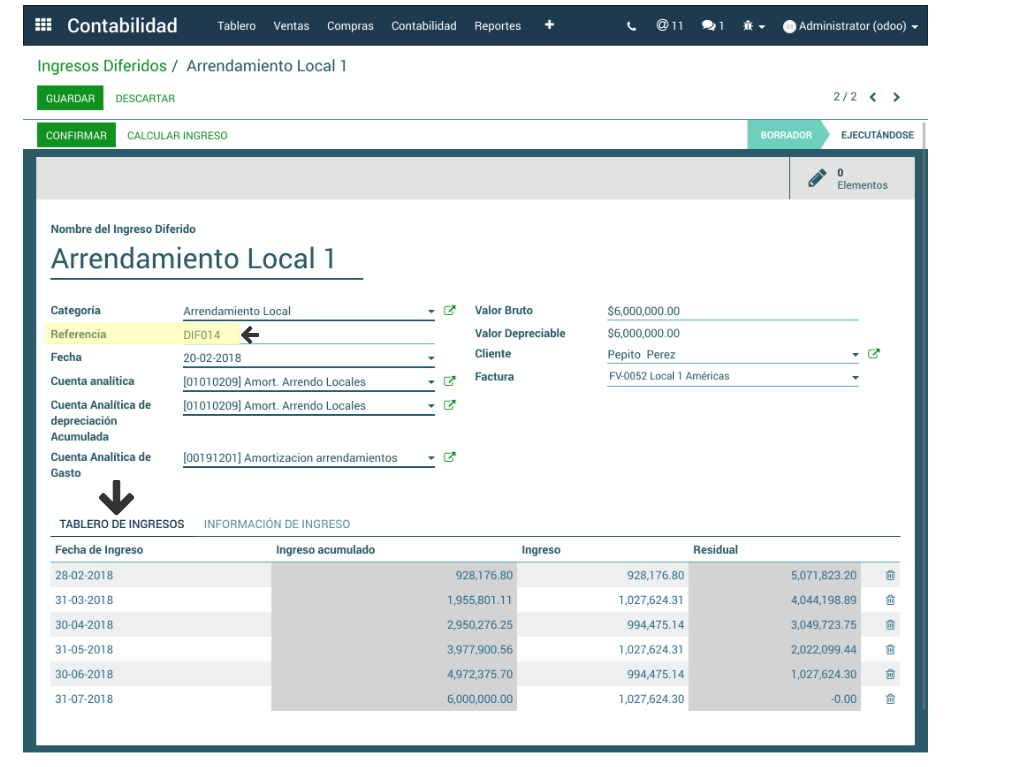Delete the 28-02-2018 income row
The width and height of the screenshot is (1023, 767).
click(x=890, y=575)
